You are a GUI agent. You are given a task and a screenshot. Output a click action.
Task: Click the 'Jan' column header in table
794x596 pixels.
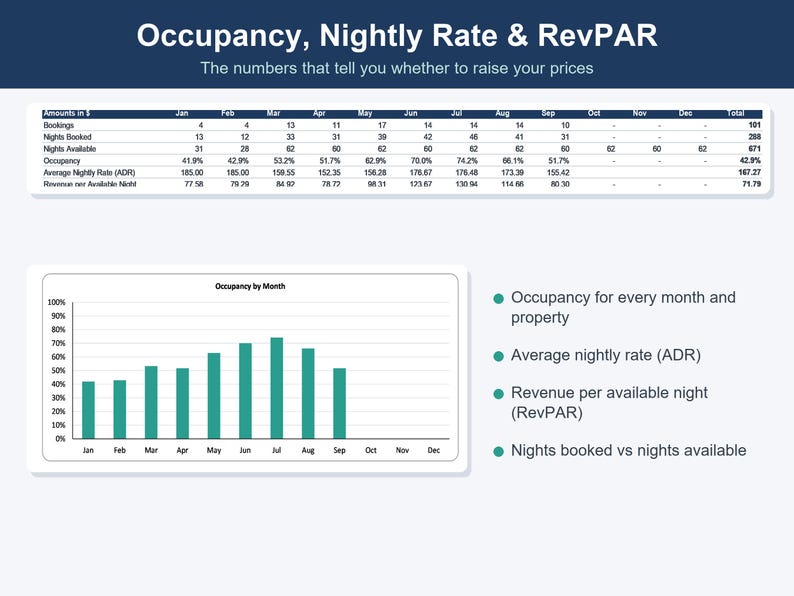click(182, 113)
